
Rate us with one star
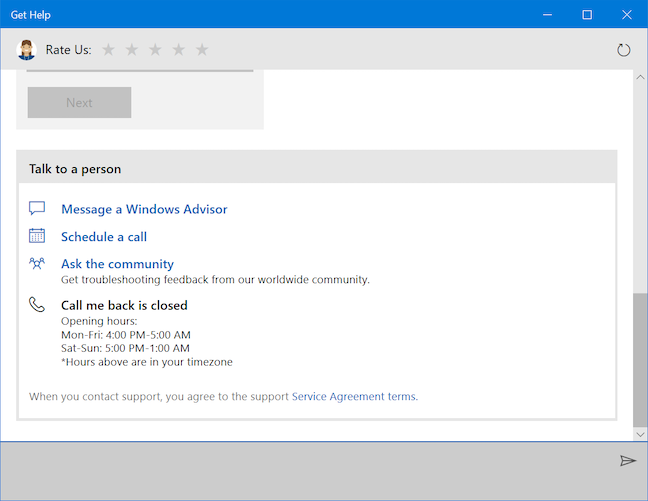tap(108, 49)
